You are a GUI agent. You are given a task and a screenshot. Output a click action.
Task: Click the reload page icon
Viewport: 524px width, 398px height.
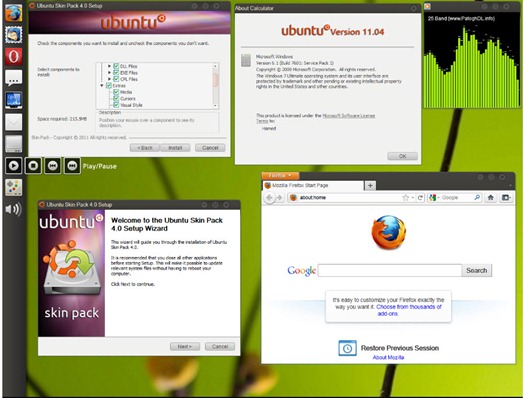coord(420,198)
